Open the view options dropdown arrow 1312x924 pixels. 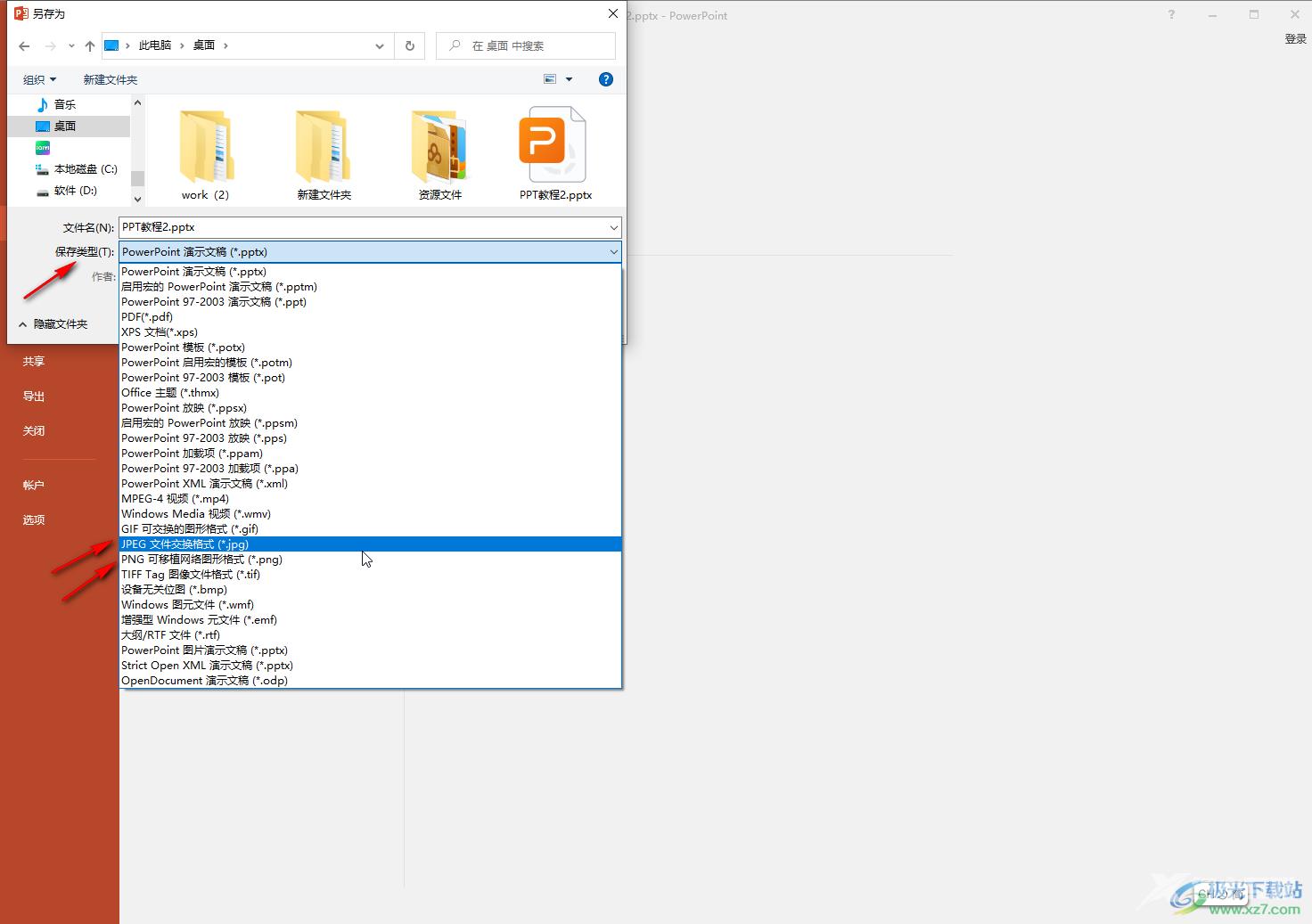[x=569, y=79]
